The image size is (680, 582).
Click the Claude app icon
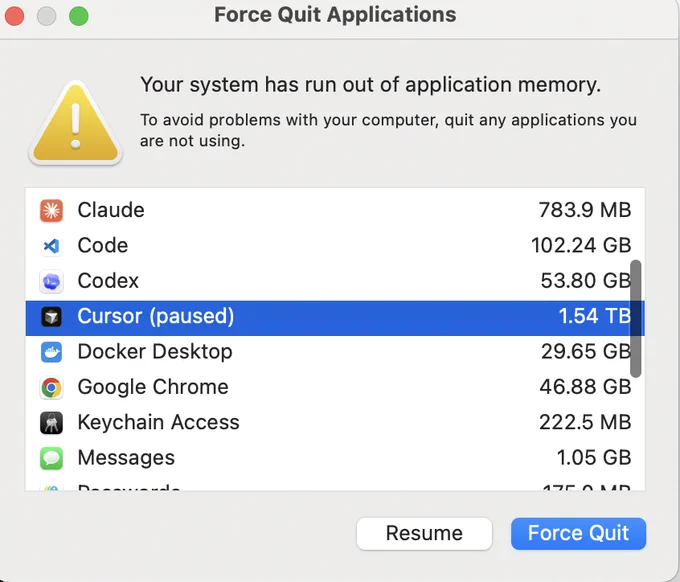[x=51, y=211]
